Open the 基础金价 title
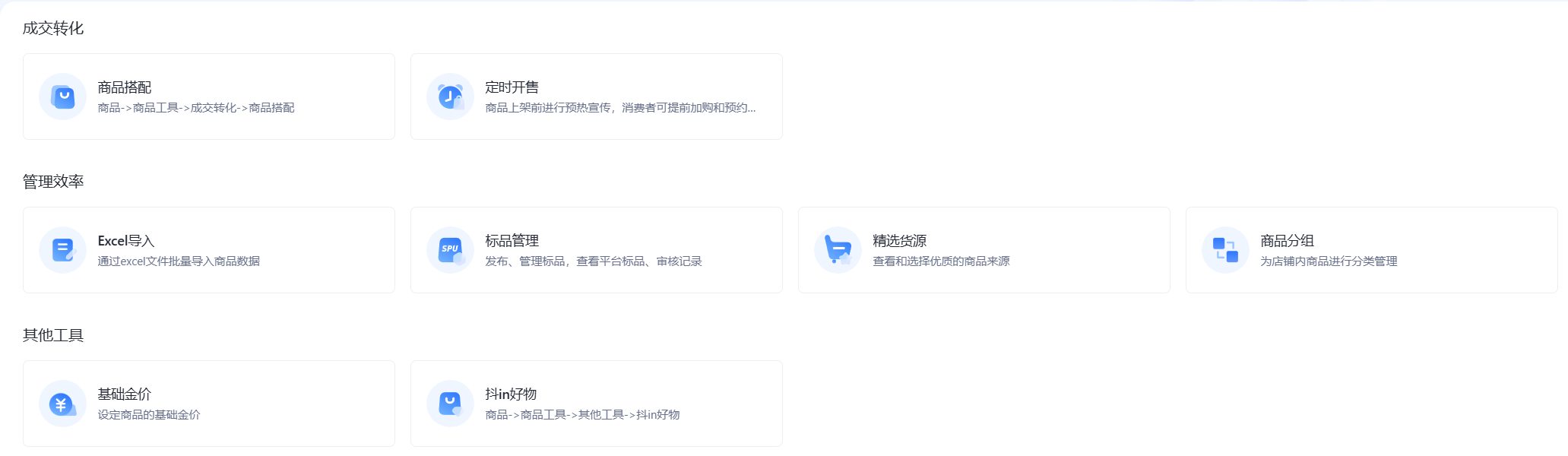Image resolution: width=1568 pixels, height=456 pixels. pyautogui.click(x=125, y=394)
